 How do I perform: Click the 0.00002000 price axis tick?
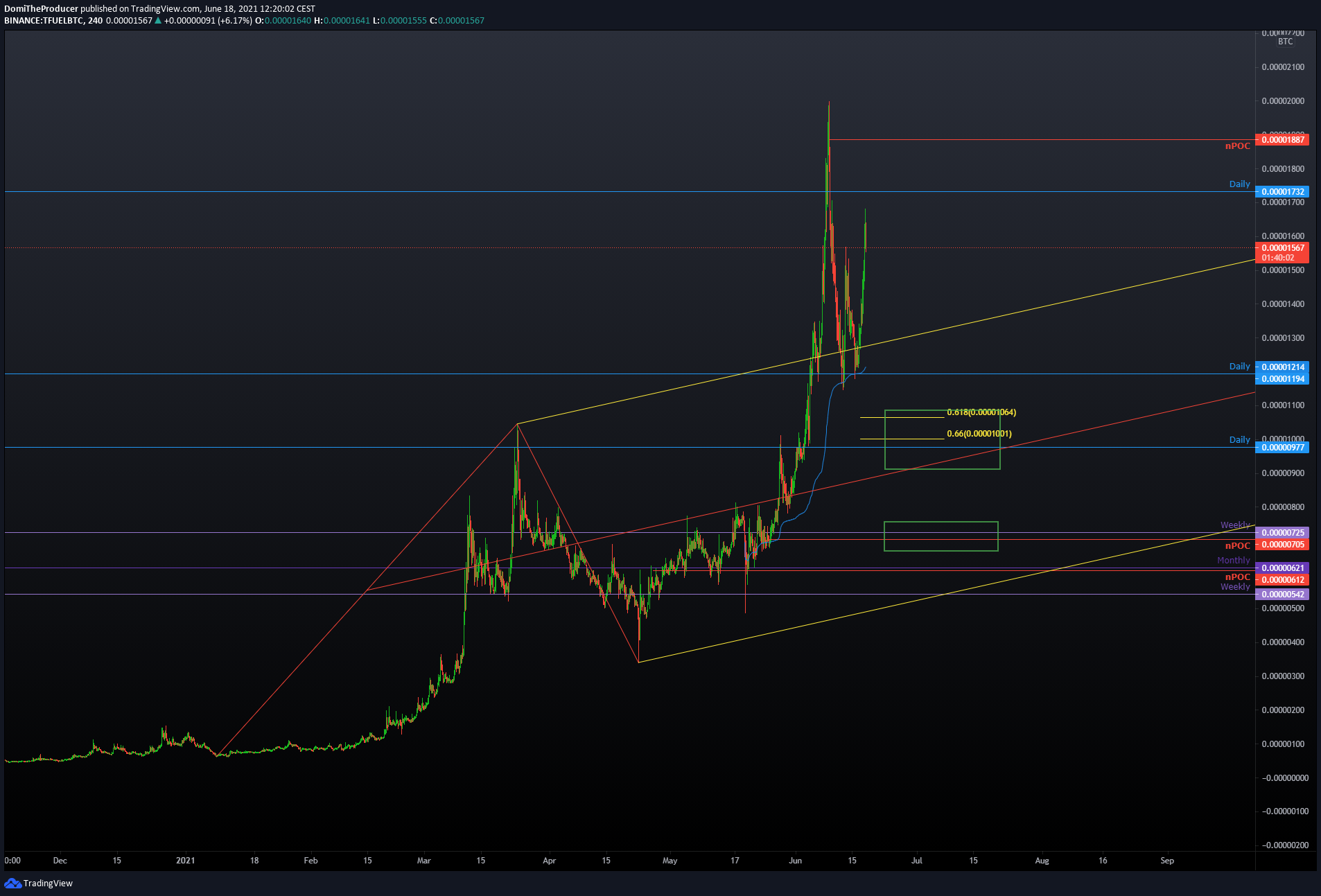1283,101
